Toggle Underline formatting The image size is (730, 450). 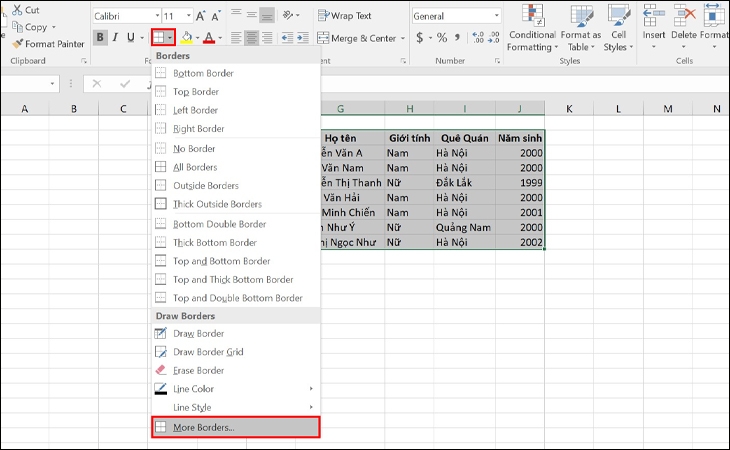131,37
